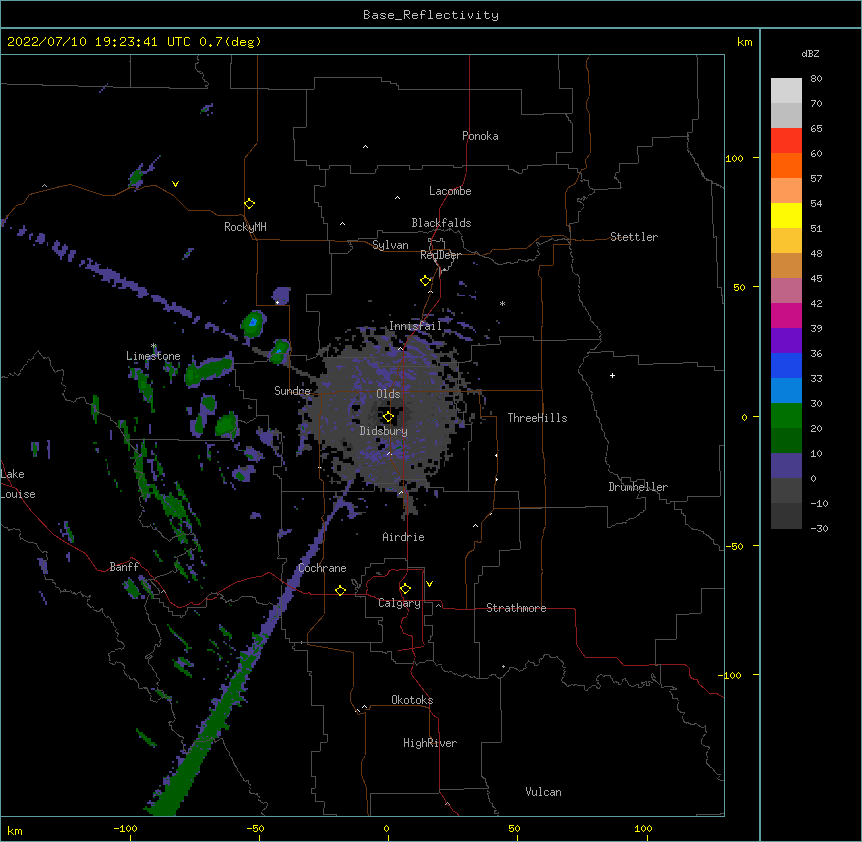Click the Sylvan label

click(390, 245)
